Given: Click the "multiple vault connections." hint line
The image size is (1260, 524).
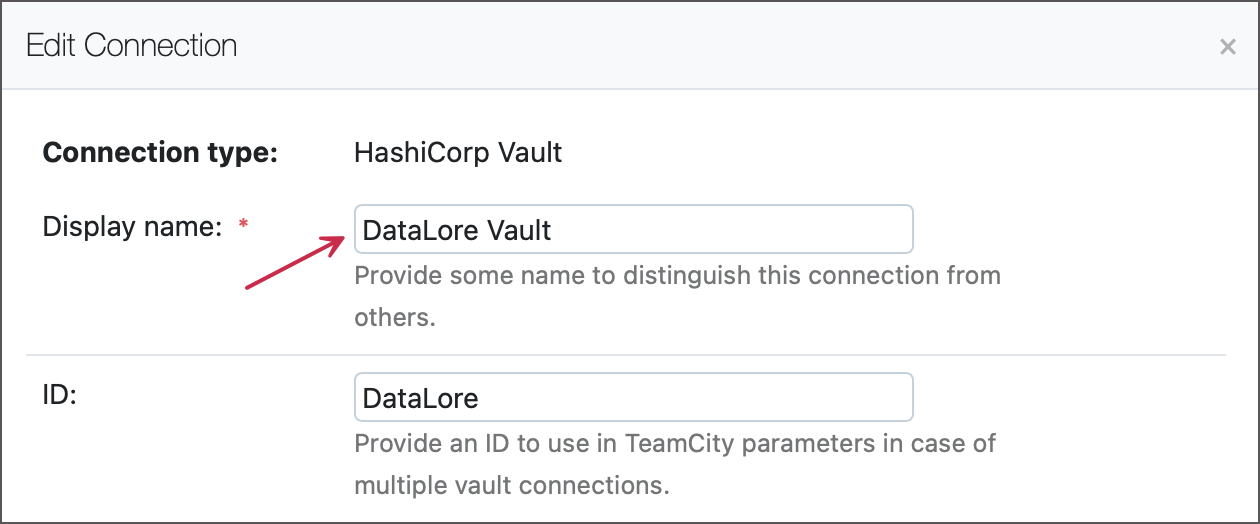Looking at the screenshot, I should (511, 486).
